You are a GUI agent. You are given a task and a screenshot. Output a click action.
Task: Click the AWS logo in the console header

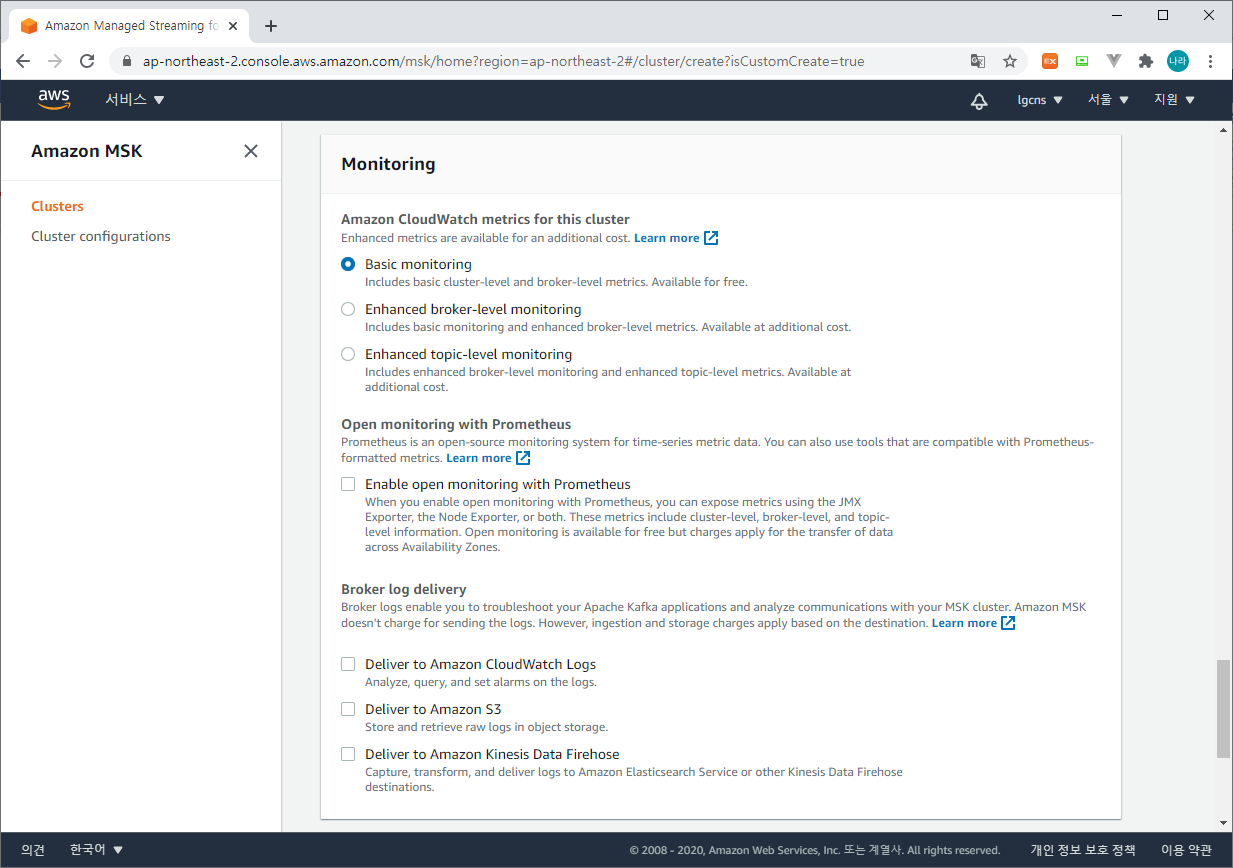[x=54, y=99]
